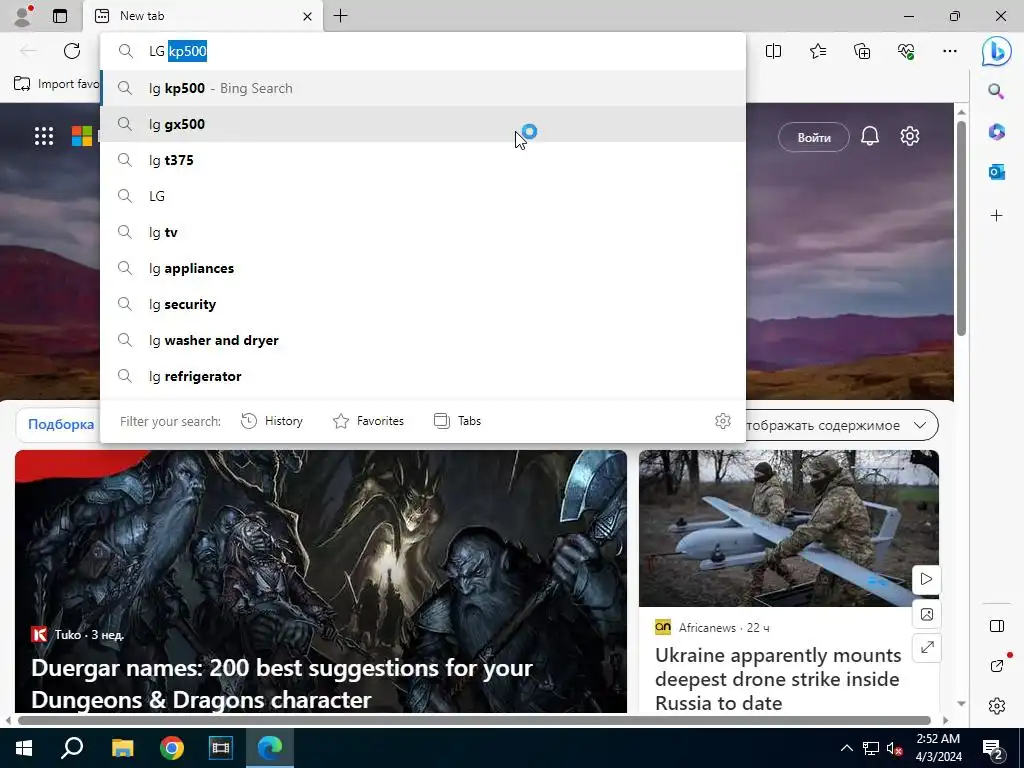Select the lg gx500 suggestion

pyautogui.click(x=423, y=124)
